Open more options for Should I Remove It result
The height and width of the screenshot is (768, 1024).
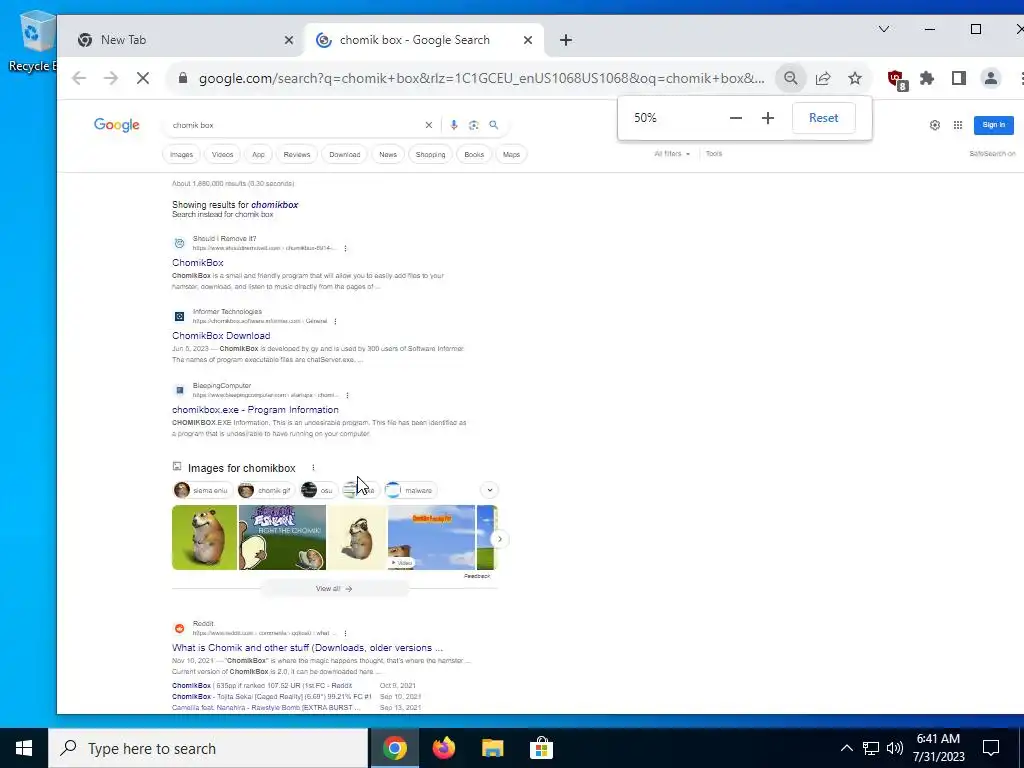coord(345,248)
